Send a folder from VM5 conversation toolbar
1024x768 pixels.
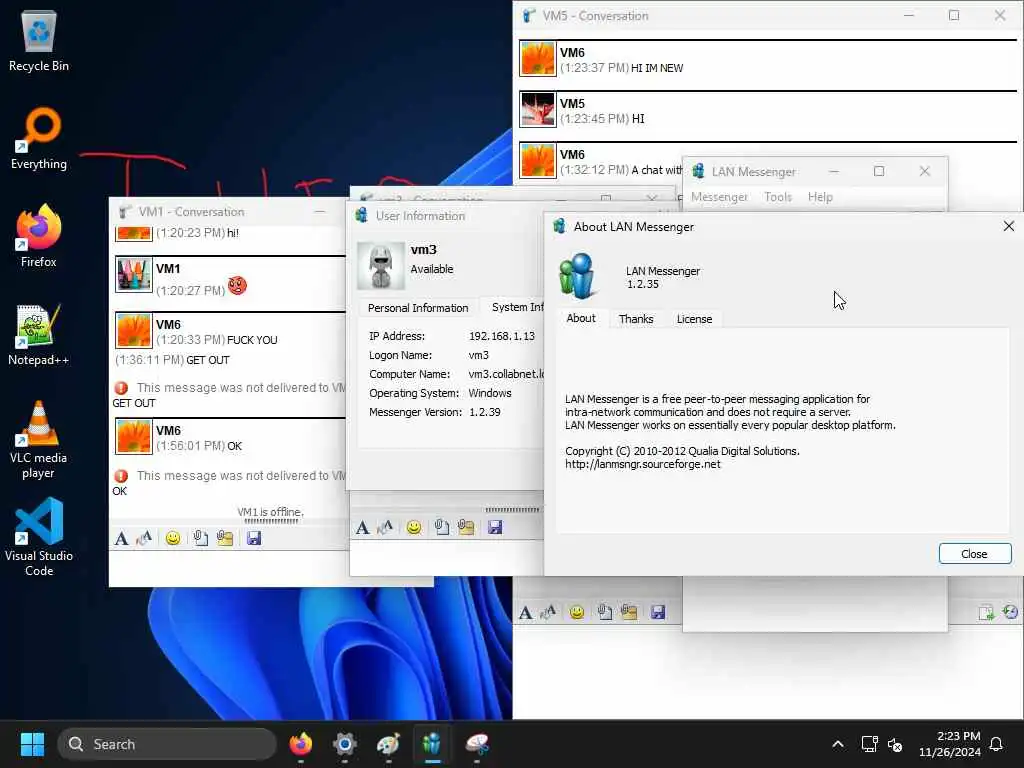click(x=630, y=613)
